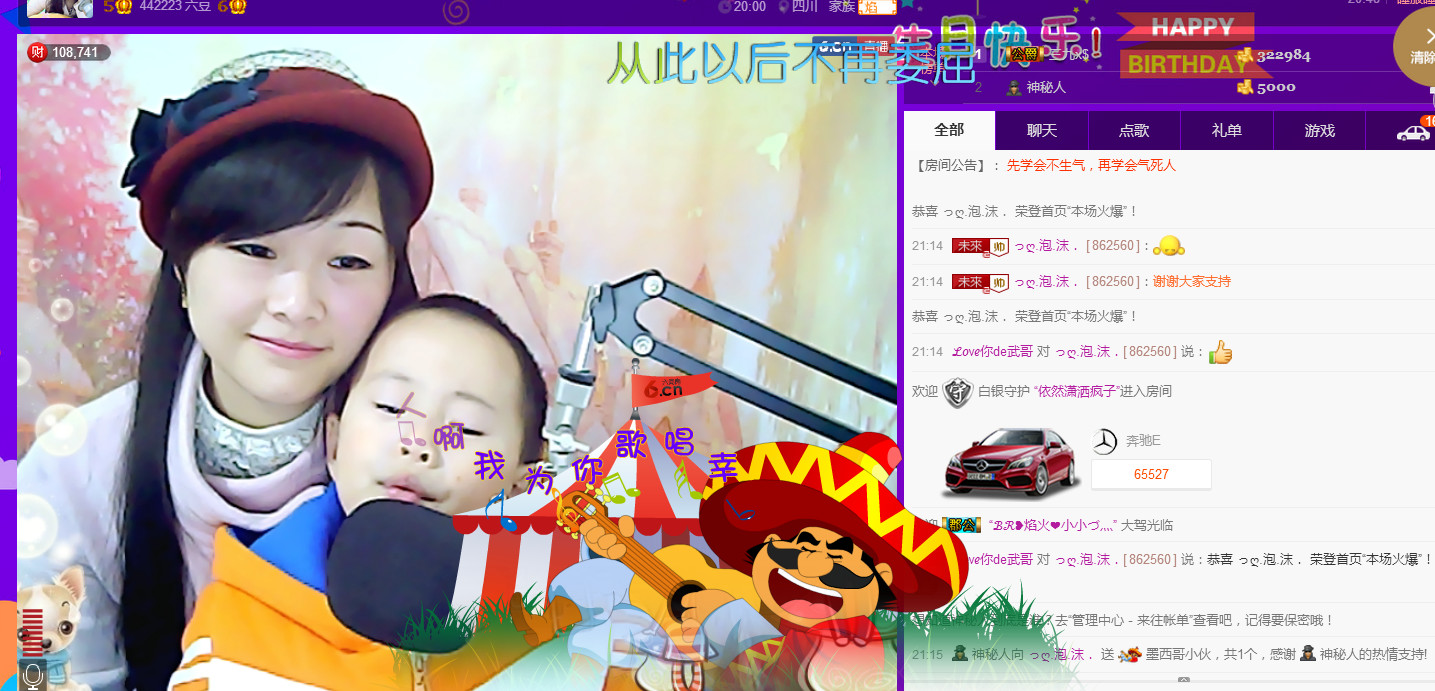Screen dimensions: 1435x691
Task: Click the silver guardian shield icon
Action: point(958,392)
